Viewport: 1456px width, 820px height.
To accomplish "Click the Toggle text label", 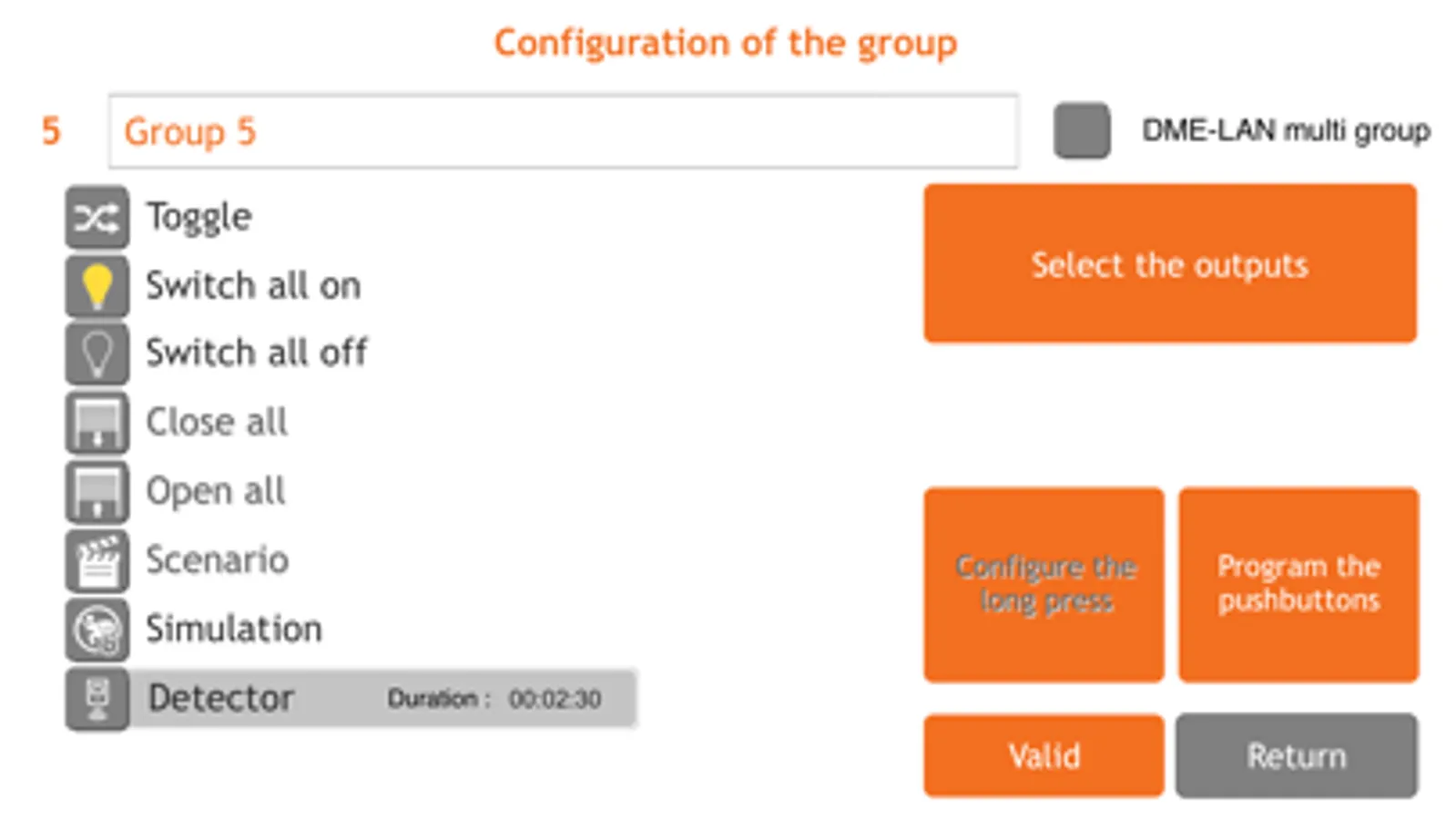I will click(199, 218).
